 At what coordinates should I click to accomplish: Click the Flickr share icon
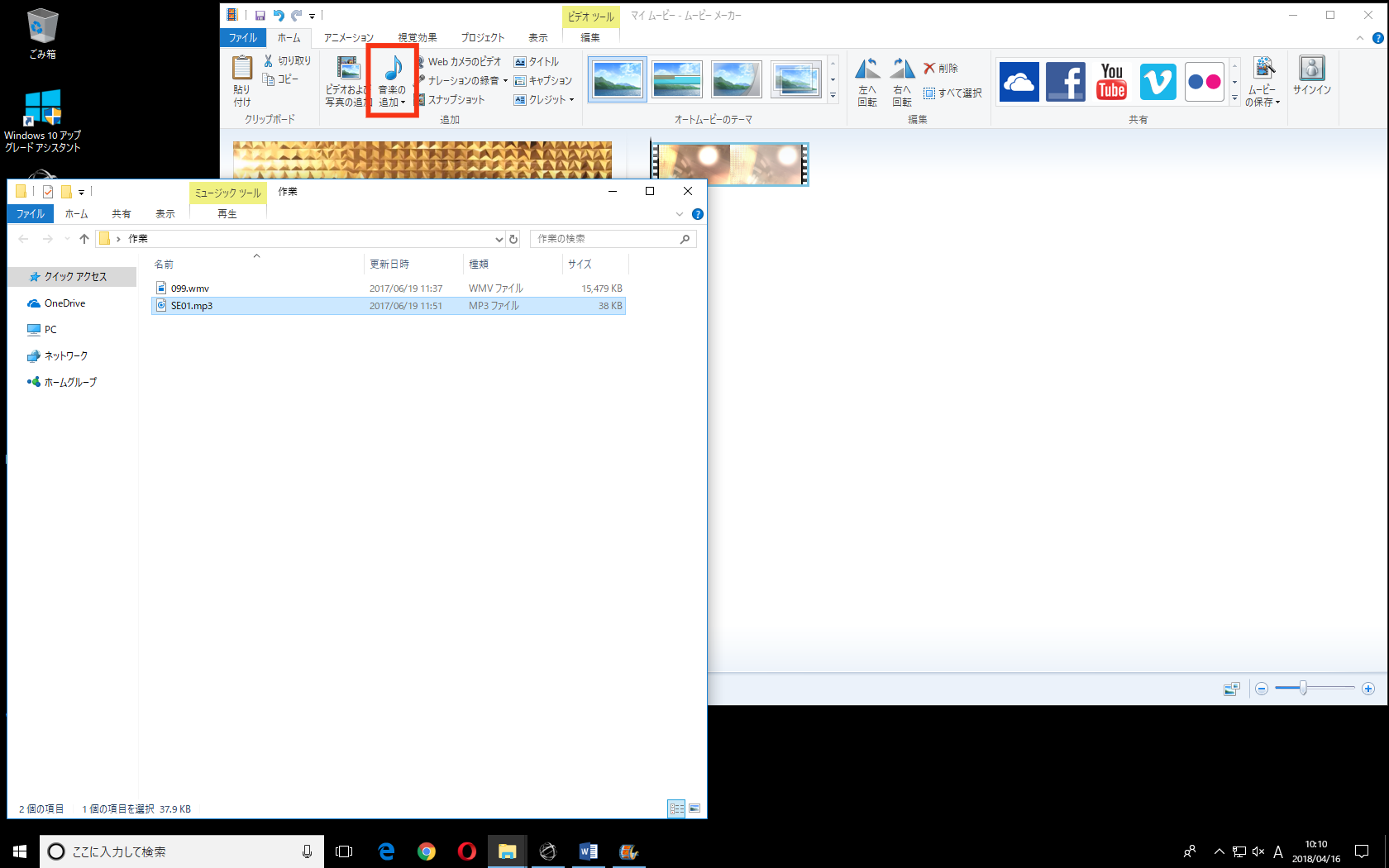tap(1204, 82)
